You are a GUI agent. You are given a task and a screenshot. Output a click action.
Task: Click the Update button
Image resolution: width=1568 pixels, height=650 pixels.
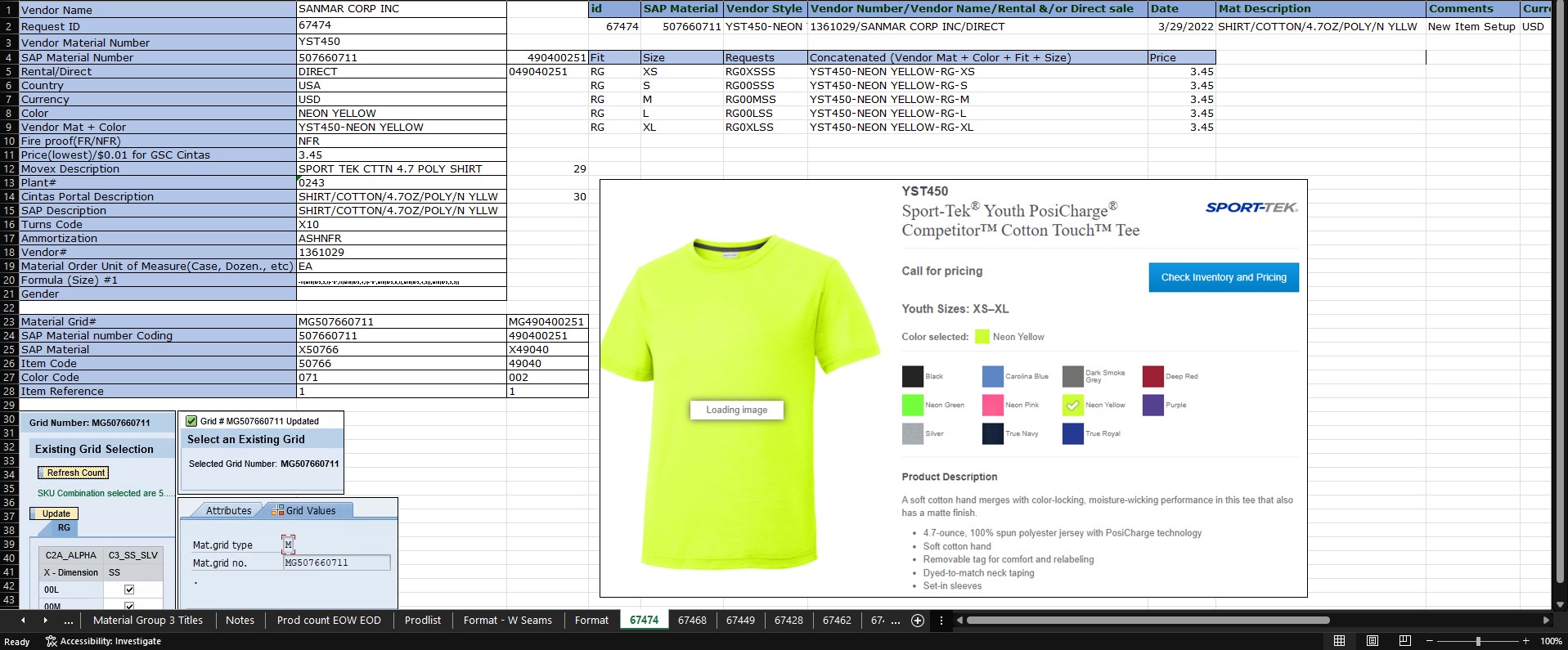(x=55, y=513)
